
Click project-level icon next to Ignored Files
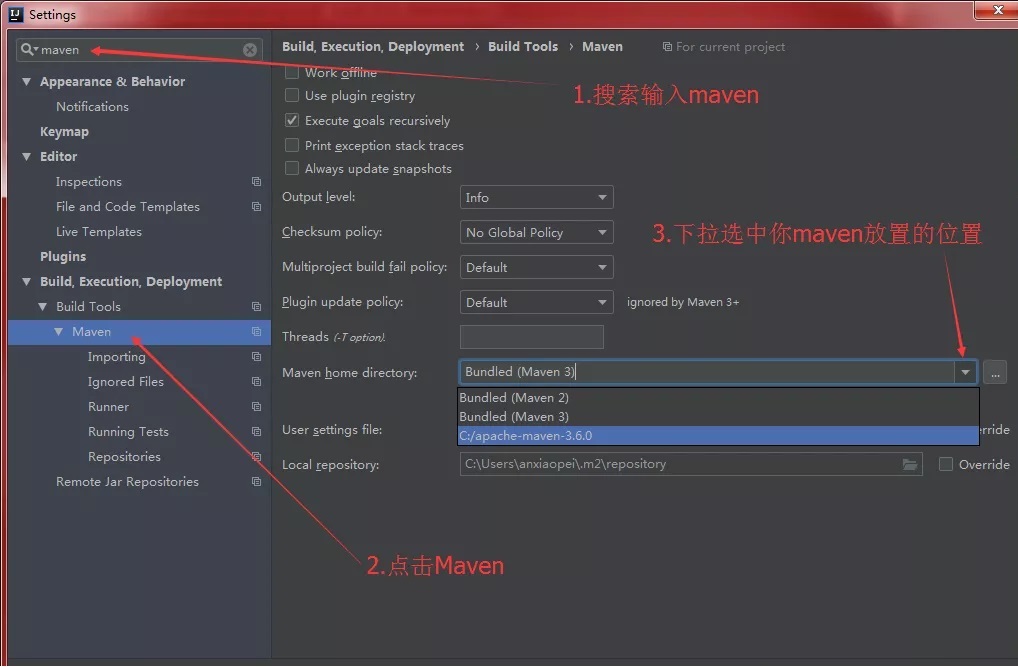[x=256, y=382]
